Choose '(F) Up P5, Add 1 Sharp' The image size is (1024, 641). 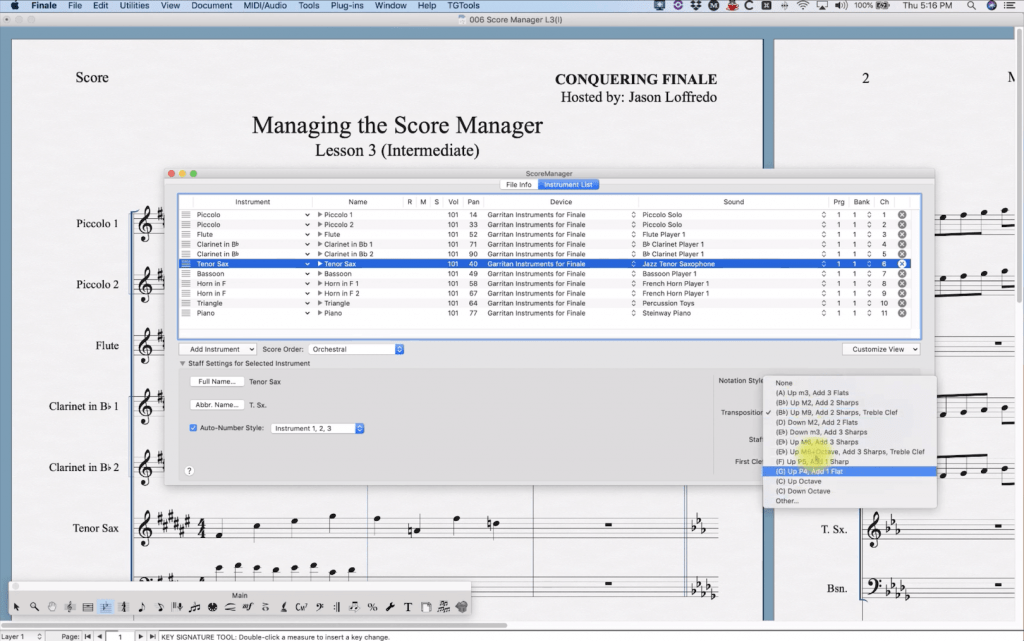click(850, 461)
